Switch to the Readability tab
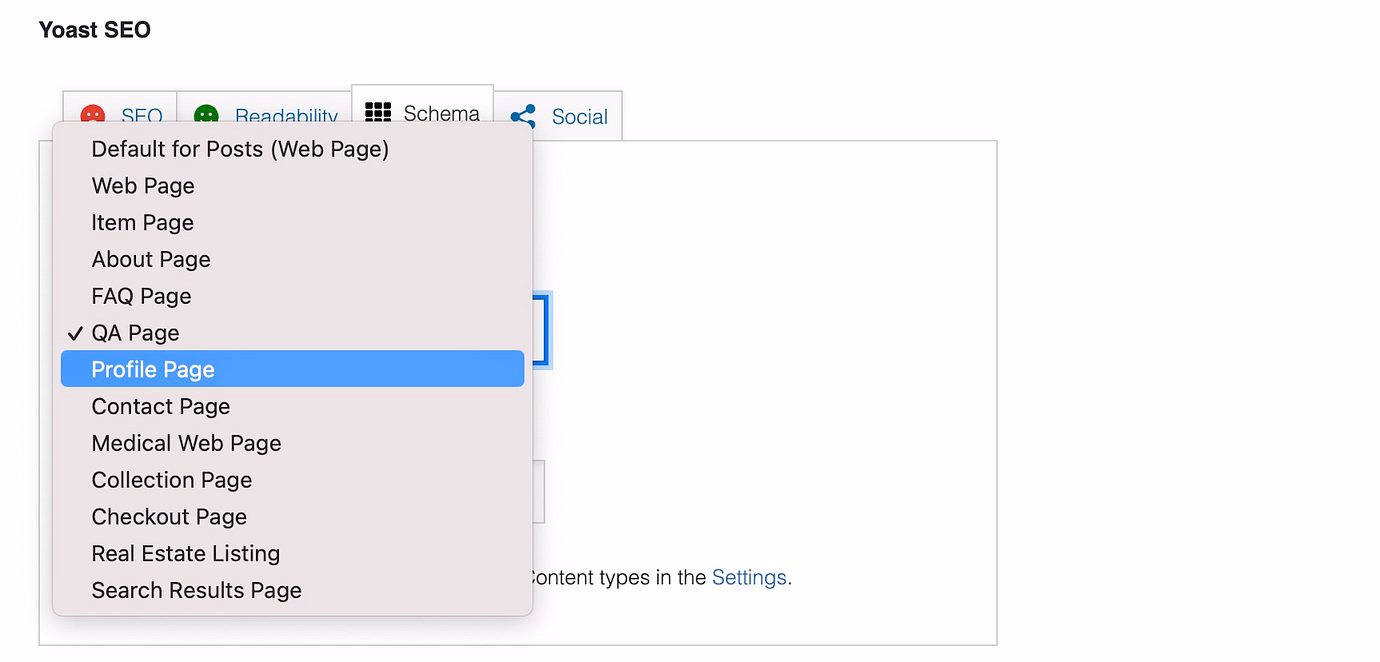1380x662 pixels. coord(286,116)
